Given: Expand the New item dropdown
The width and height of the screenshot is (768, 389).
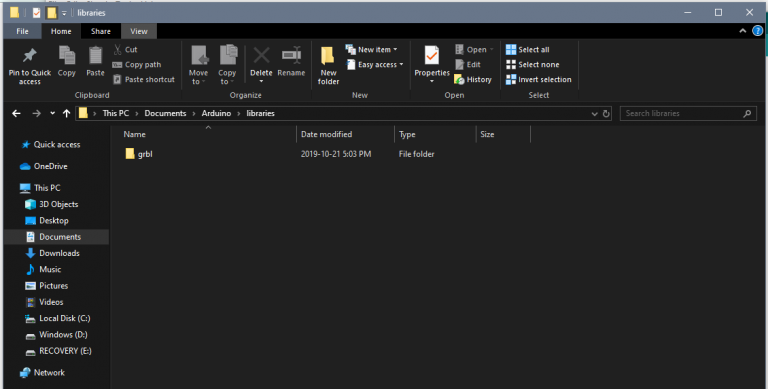Looking at the screenshot, I should pos(395,49).
